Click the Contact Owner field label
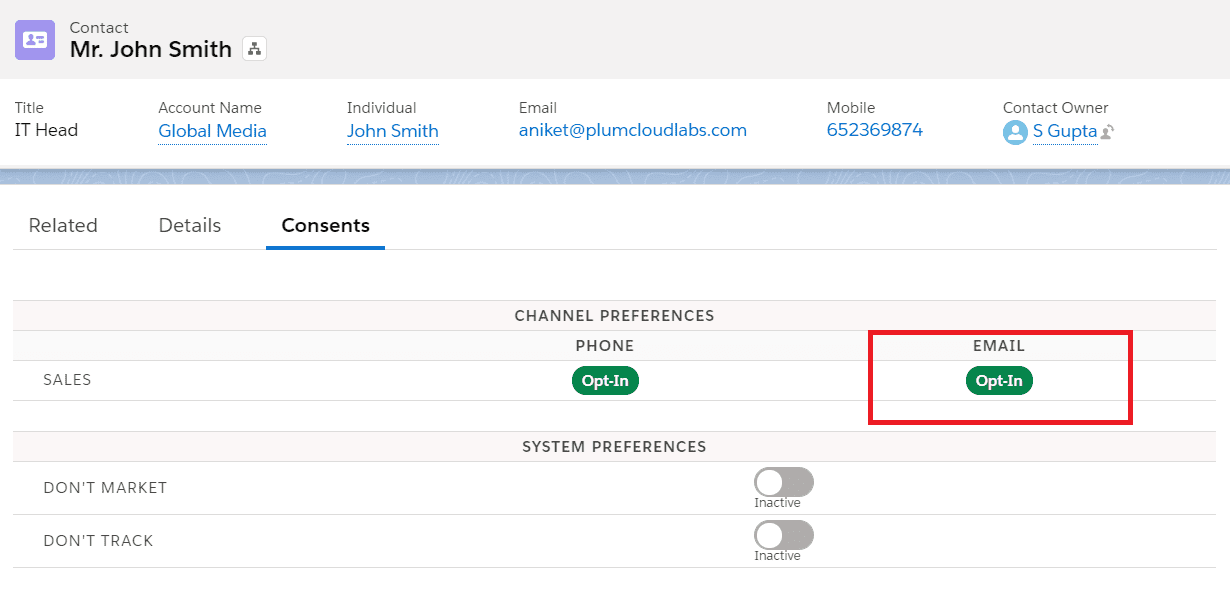Image resolution: width=1230 pixels, height=616 pixels. click(1056, 108)
